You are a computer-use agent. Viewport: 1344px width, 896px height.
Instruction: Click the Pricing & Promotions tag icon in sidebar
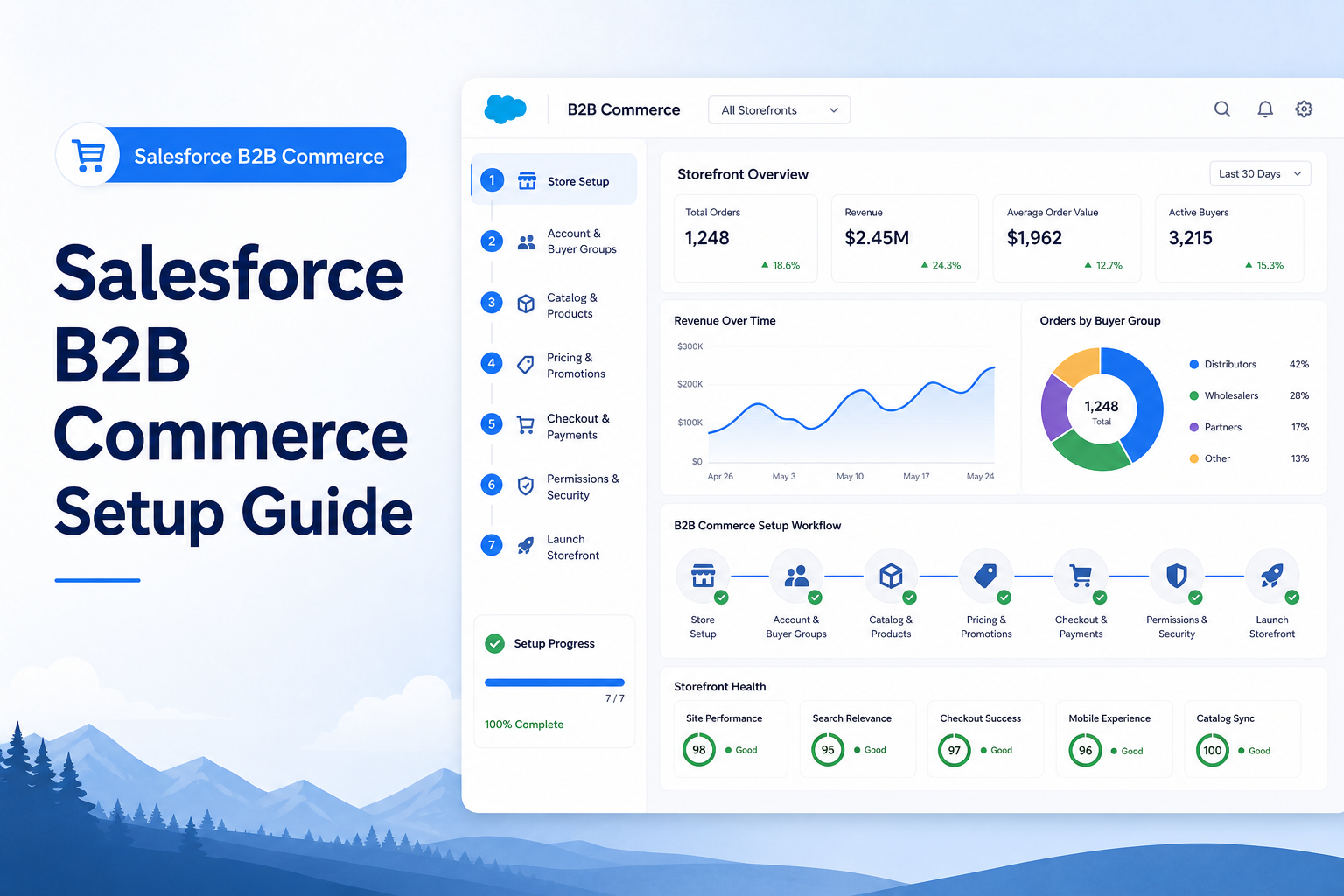(x=526, y=365)
